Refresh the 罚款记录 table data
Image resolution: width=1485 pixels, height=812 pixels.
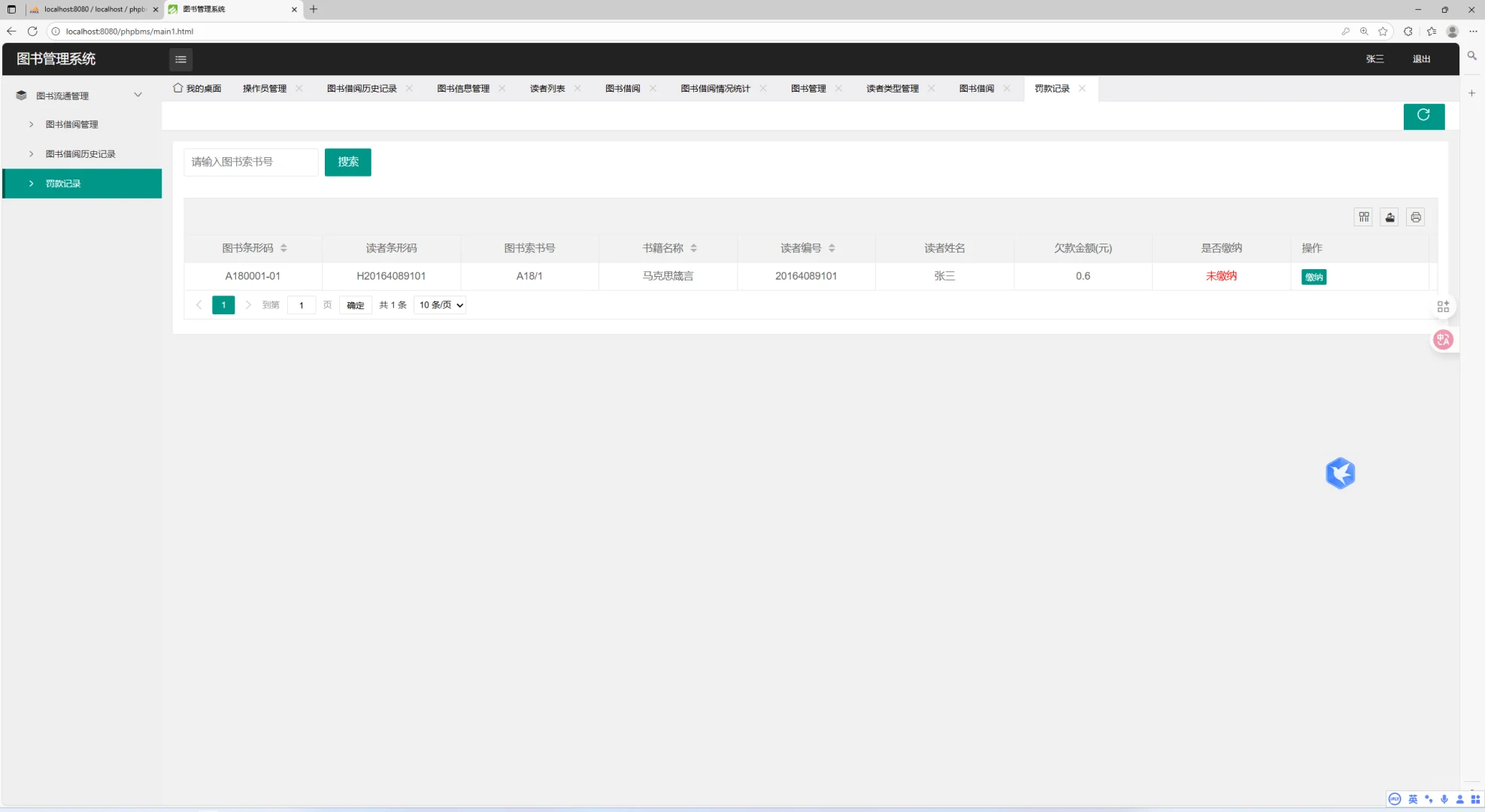click(1423, 116)
